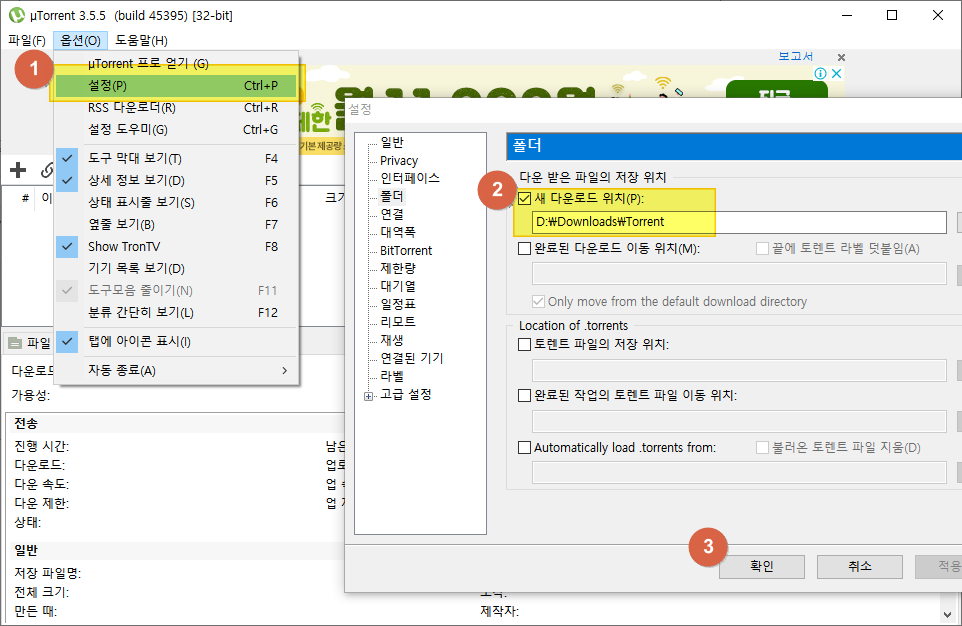Select 기기 목록 보기(D) menu item
Image resolution: width=962 pixels, height=626 pixels.
(176, 269)
